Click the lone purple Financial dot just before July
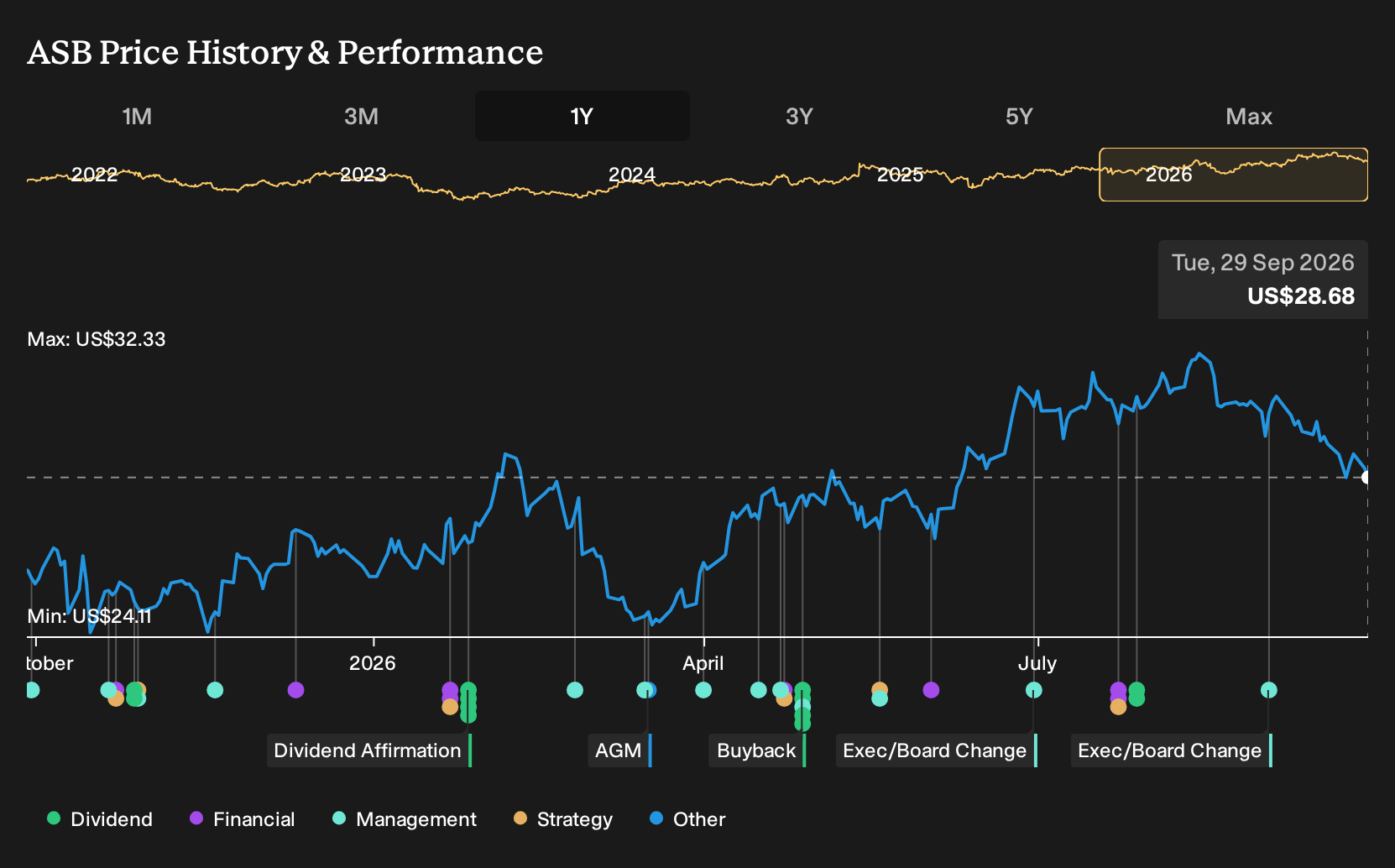 pos(931,690)
